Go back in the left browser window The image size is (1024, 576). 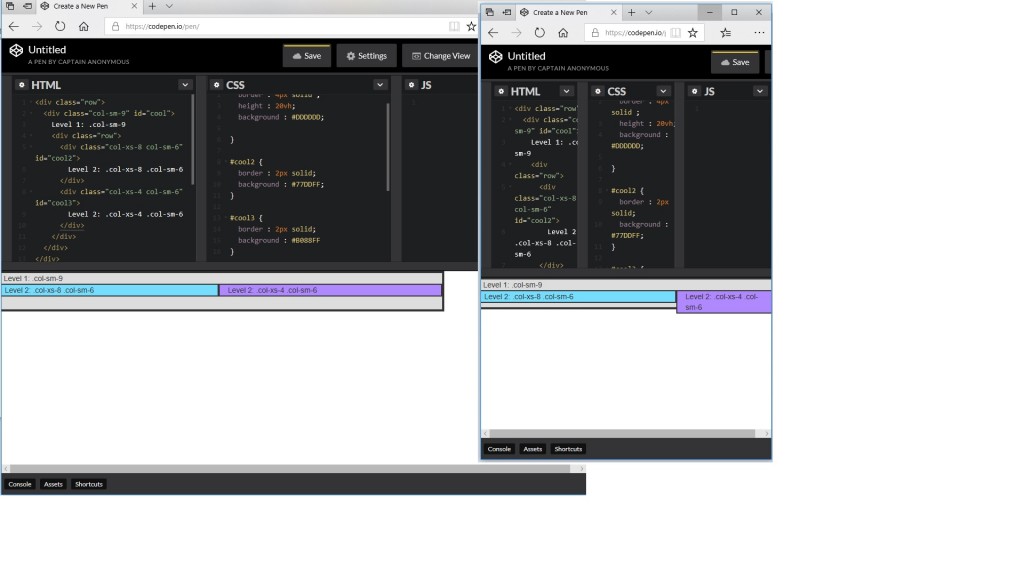(14, 26)
